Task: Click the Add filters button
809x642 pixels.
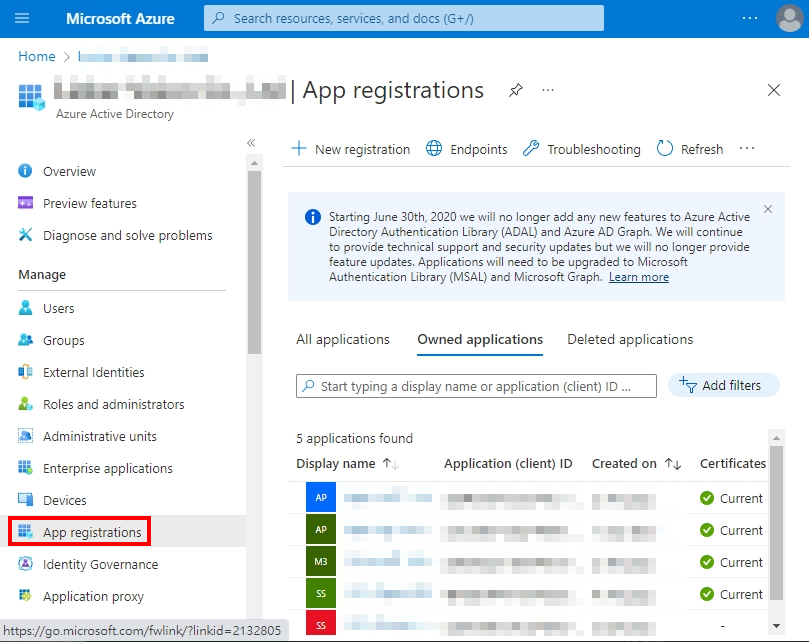Action: point(723,386)
